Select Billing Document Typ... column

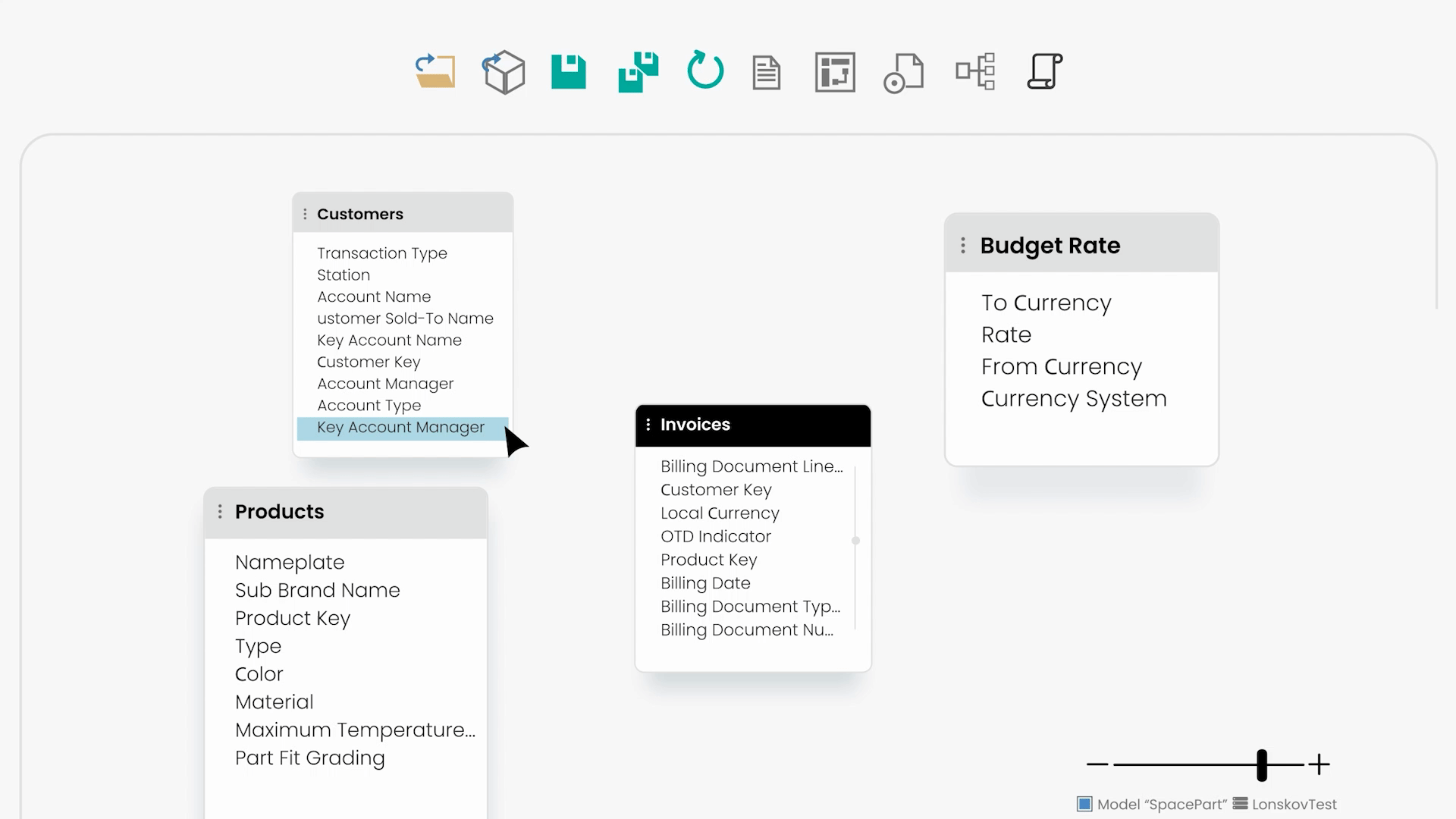(x=750, y=607)
